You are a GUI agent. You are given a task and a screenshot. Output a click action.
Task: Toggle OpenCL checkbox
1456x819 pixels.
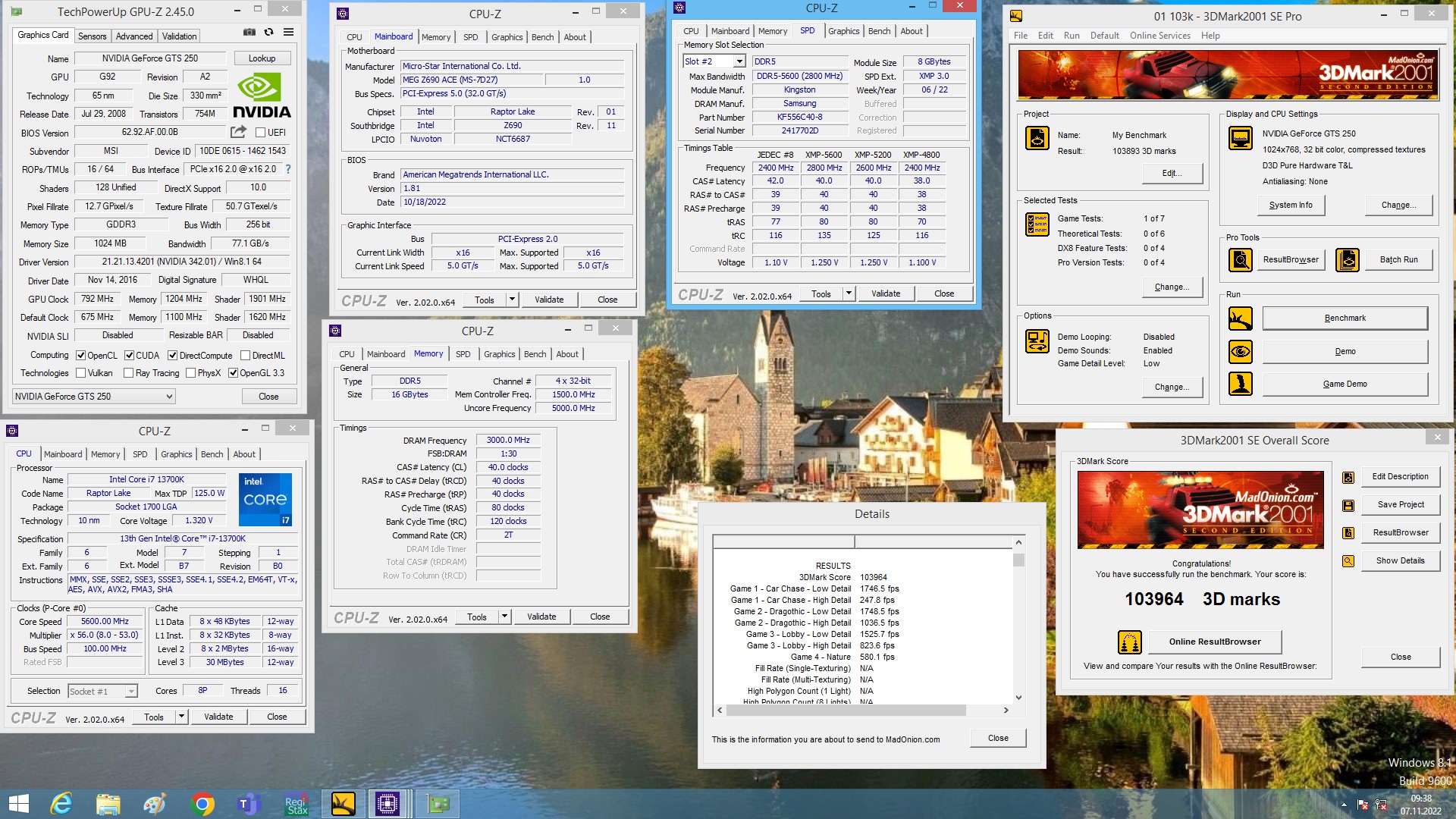(x=80, y=355)
